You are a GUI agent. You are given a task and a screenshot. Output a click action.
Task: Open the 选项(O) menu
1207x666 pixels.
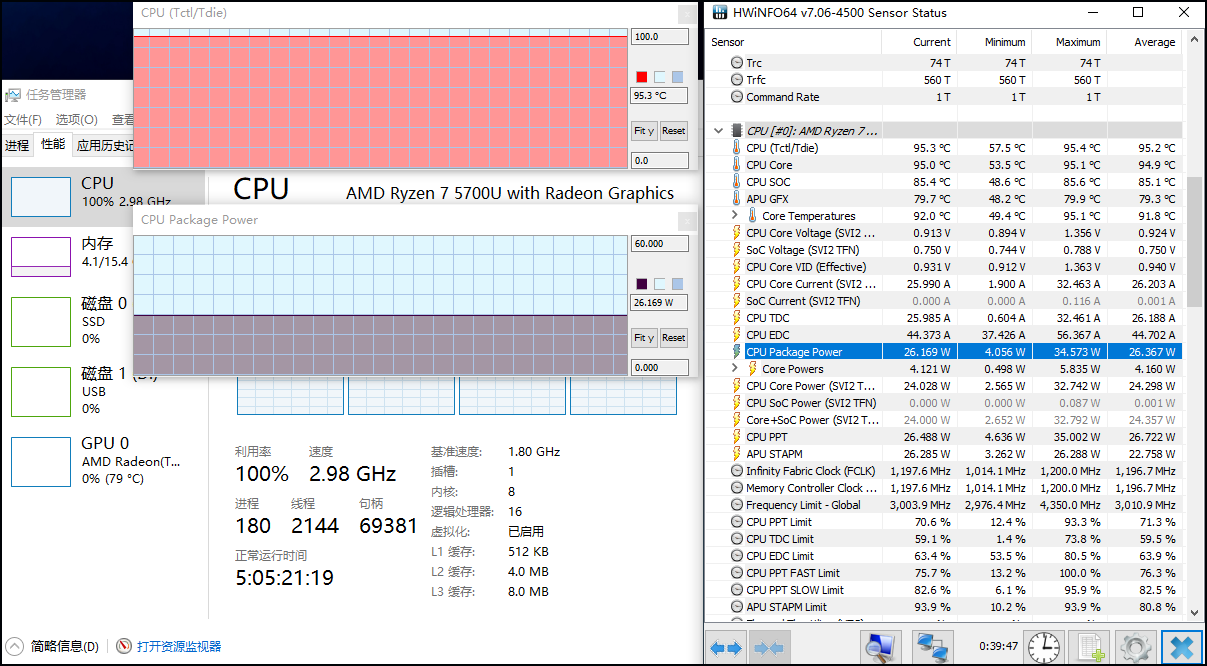pyautogui.click(x=76, y=120)
